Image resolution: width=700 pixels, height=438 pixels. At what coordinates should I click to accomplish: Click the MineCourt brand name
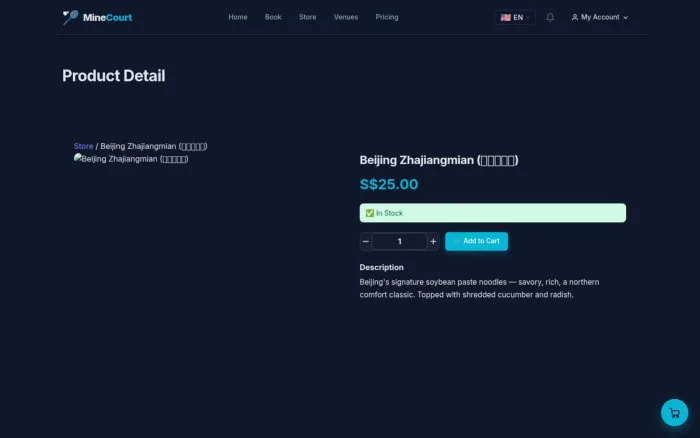point(107,17)
